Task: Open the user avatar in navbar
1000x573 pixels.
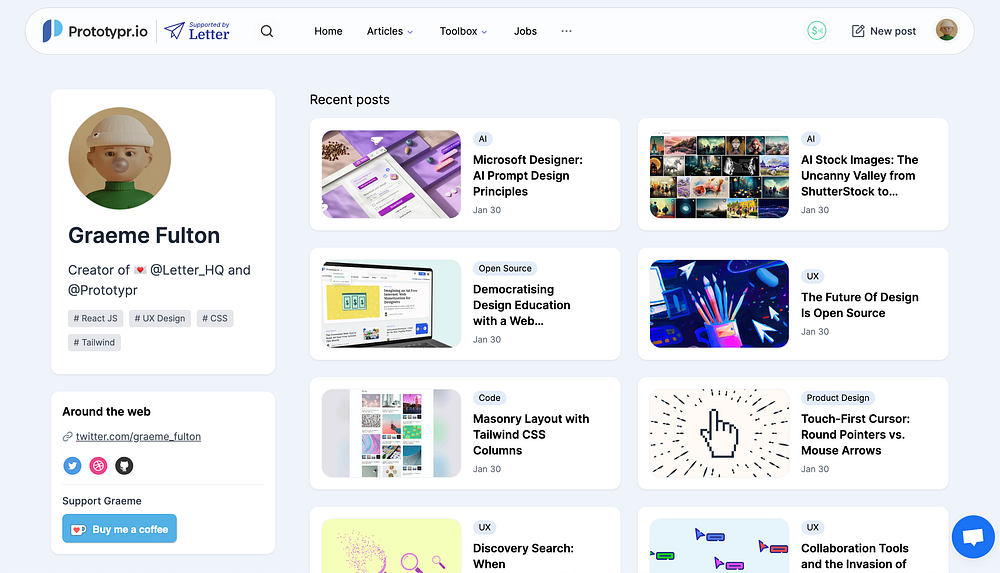Action: [x=946, y=30]
